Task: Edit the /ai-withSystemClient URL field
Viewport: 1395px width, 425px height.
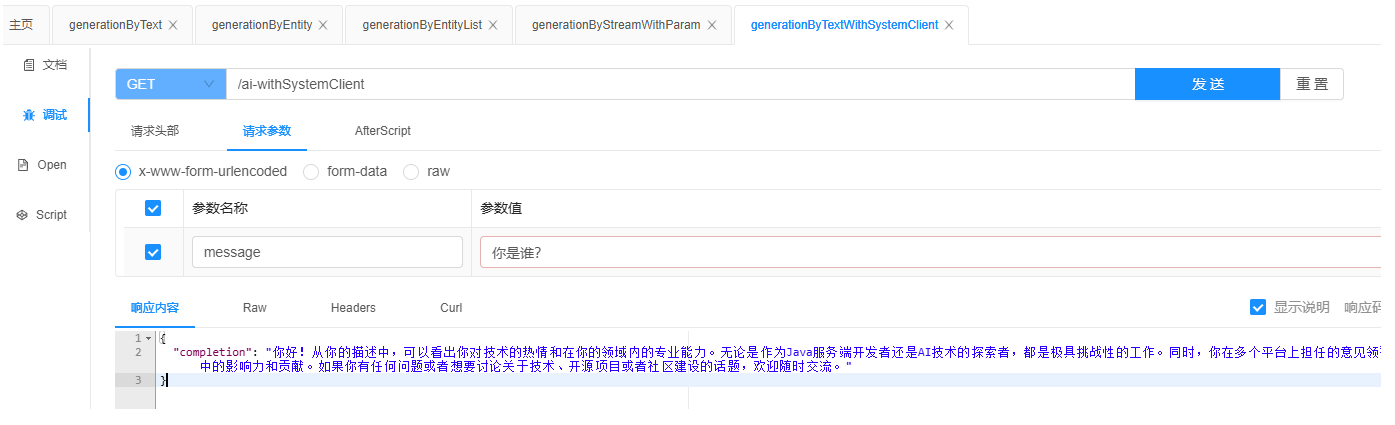Action: 681,84
